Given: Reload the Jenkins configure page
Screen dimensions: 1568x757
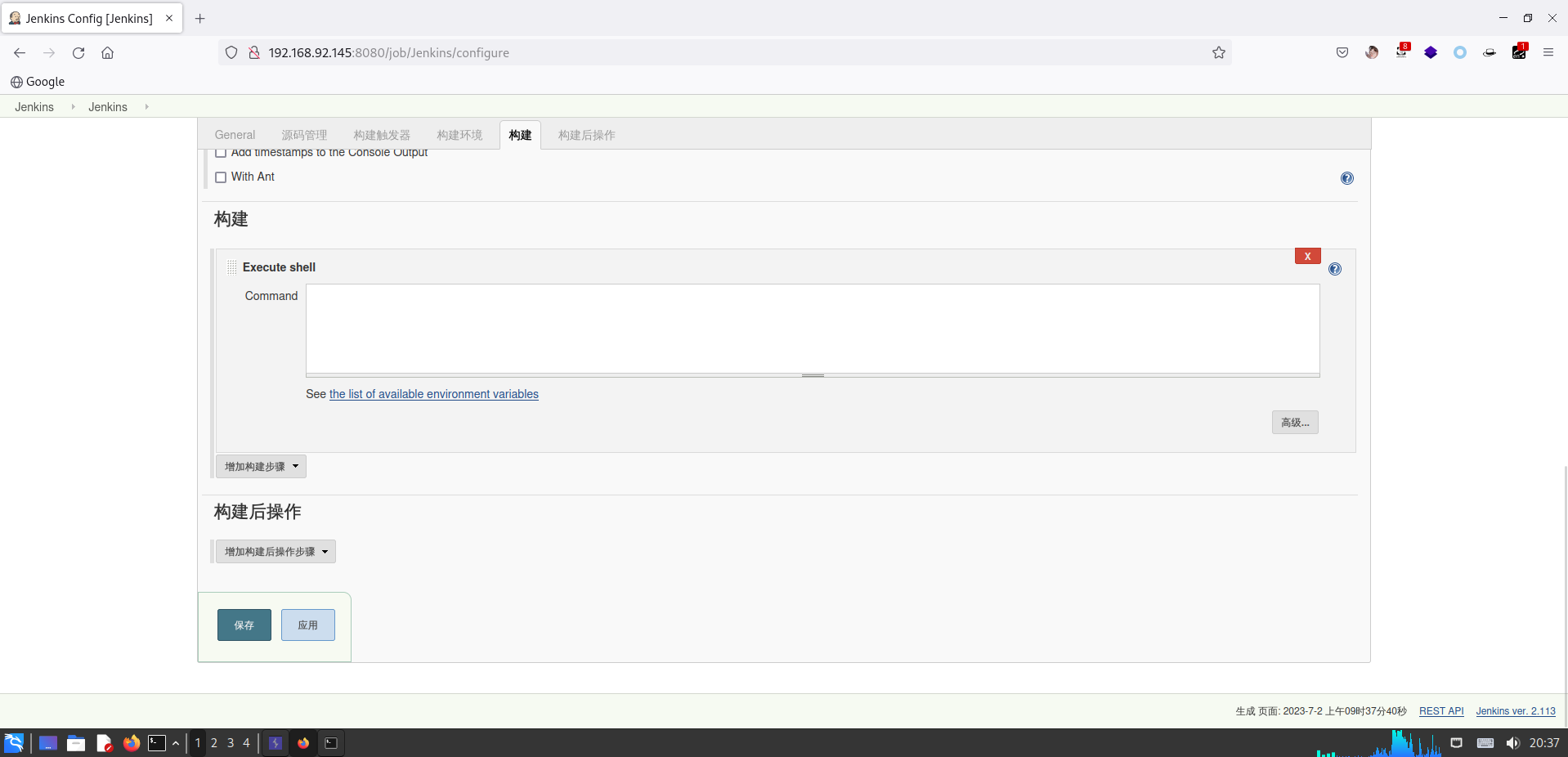Looking at the screenshot, I should coord(78,52).
